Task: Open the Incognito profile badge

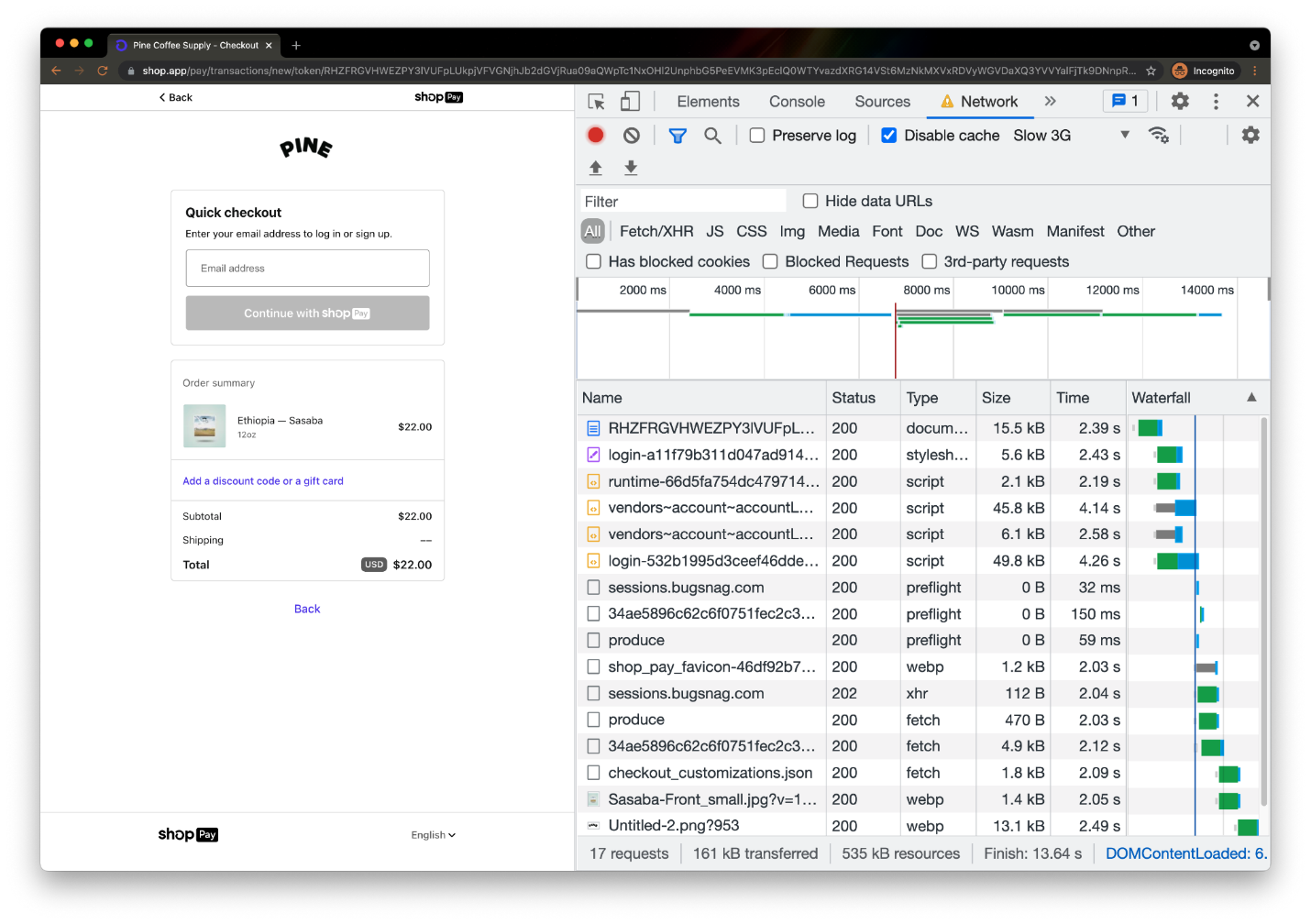Action: (1204, 71)
